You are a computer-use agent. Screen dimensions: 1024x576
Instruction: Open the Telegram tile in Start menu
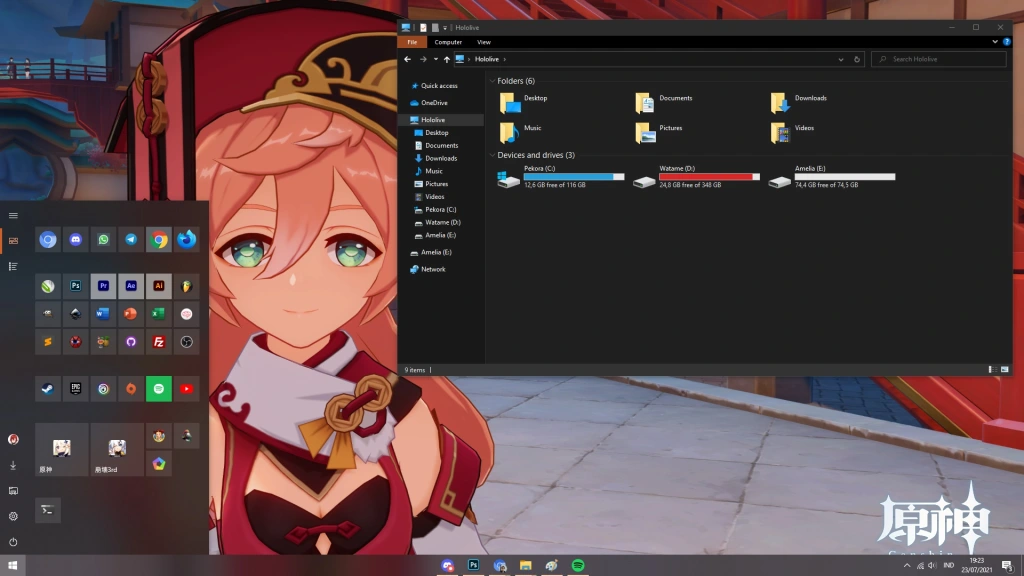click(x=131, y=240)
